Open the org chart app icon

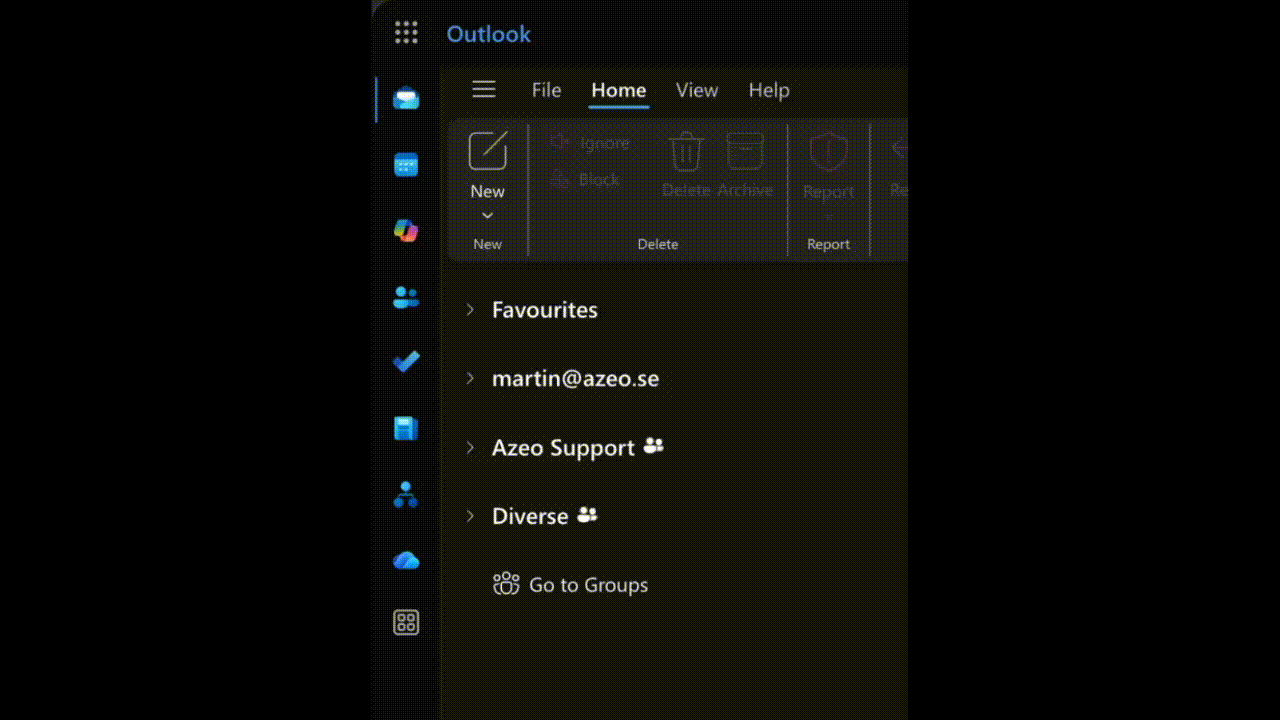[x=406, y=494]
